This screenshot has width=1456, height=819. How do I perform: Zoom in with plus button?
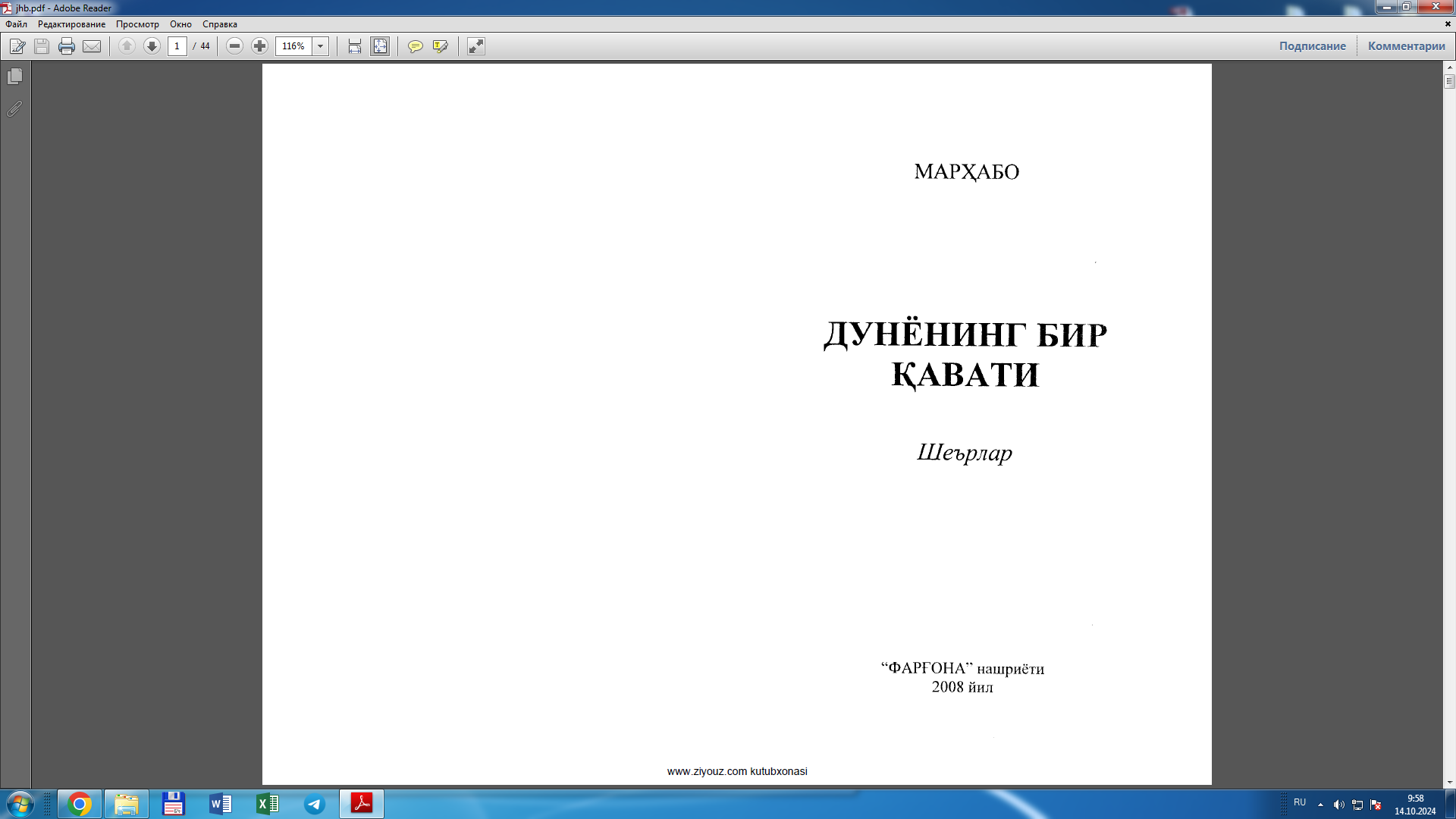pos(259,46)
